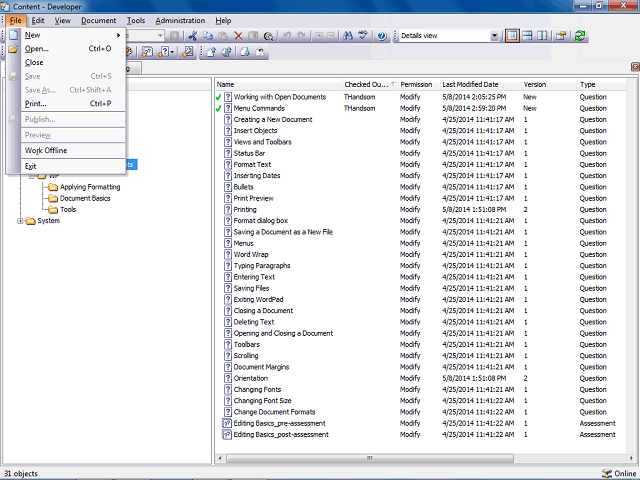Select the System folder in the tree
This screenshot has width=640, height=480.
[x=49, y=221]
